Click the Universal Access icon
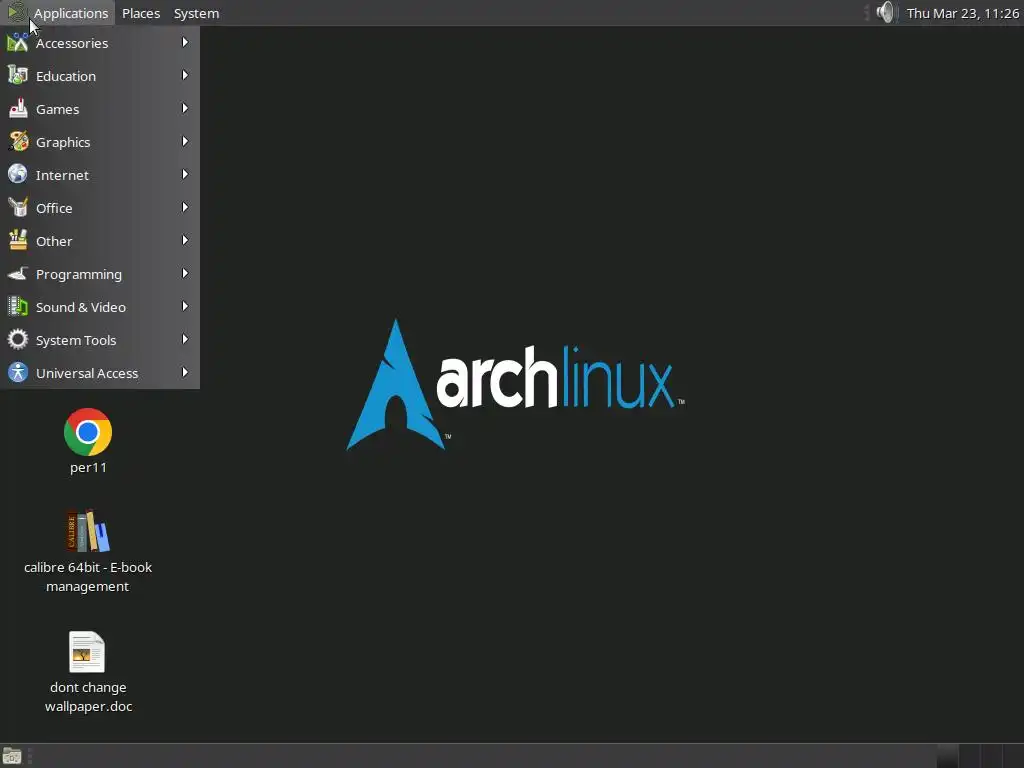1024x768 pixels. [18, 372]
